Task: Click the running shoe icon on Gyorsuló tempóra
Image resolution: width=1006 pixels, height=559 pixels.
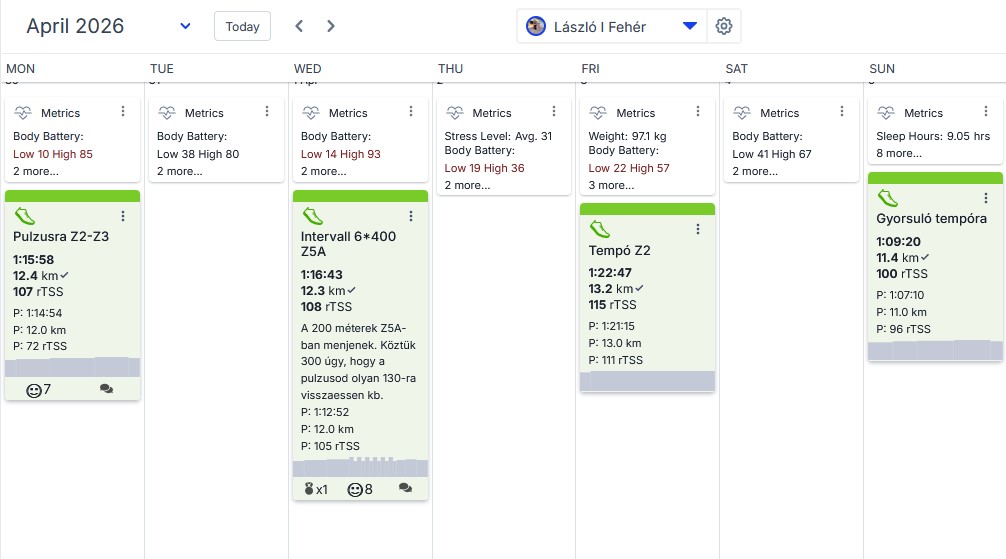Action: tap(888, 197)
